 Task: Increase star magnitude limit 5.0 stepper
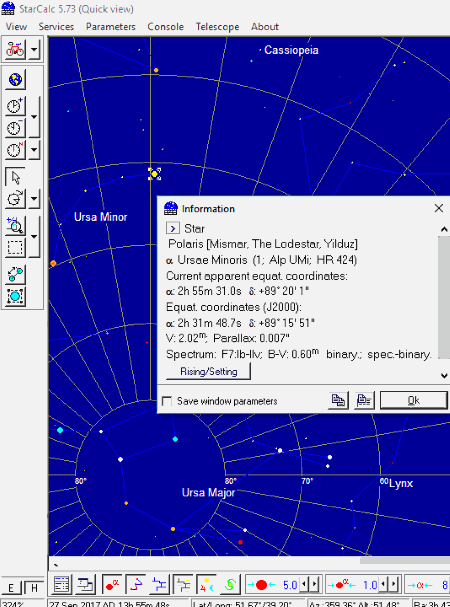(x=314, y=584)
